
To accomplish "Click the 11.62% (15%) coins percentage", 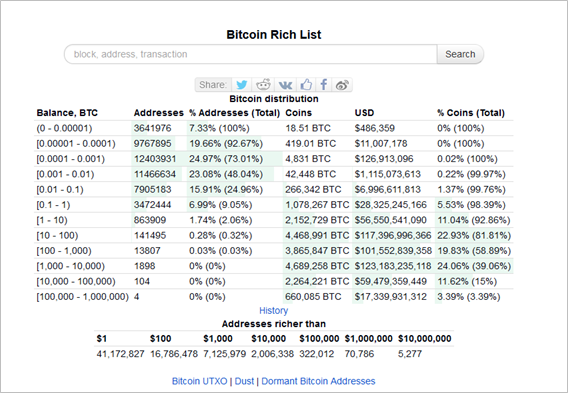I will pos(467,281).
